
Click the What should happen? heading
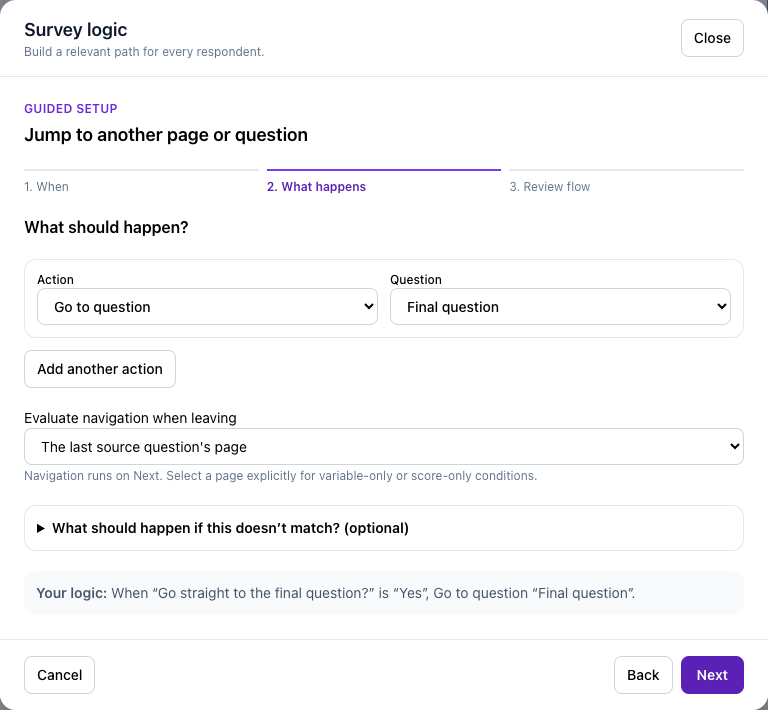click(106, 227)
